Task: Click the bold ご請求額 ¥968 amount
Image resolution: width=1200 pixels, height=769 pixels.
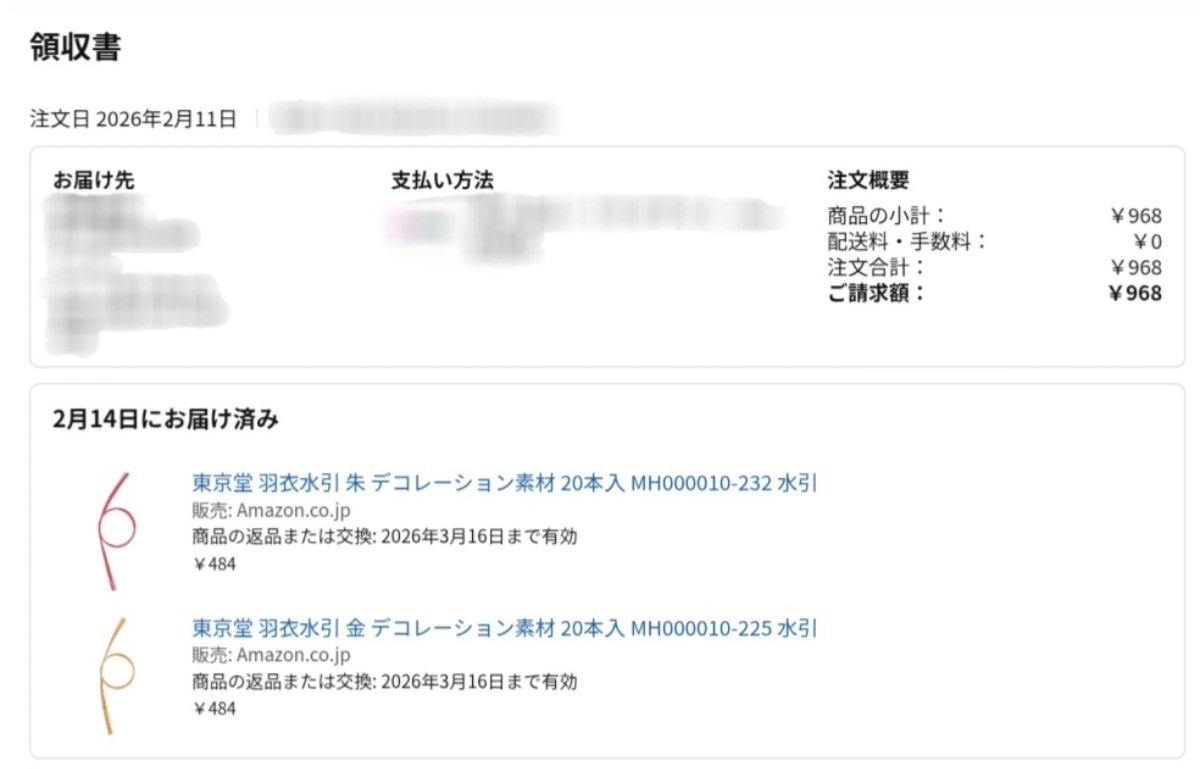Action: (1135, 293)
